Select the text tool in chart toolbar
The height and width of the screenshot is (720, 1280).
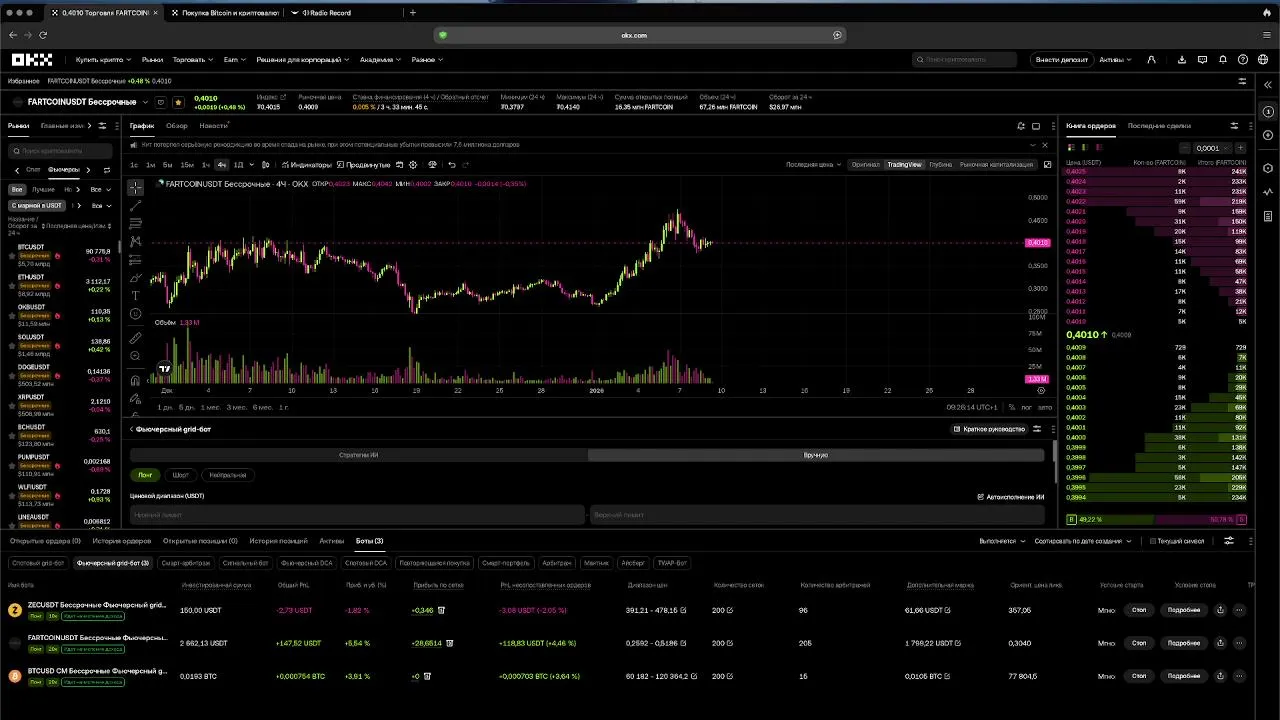coord(135,295)
